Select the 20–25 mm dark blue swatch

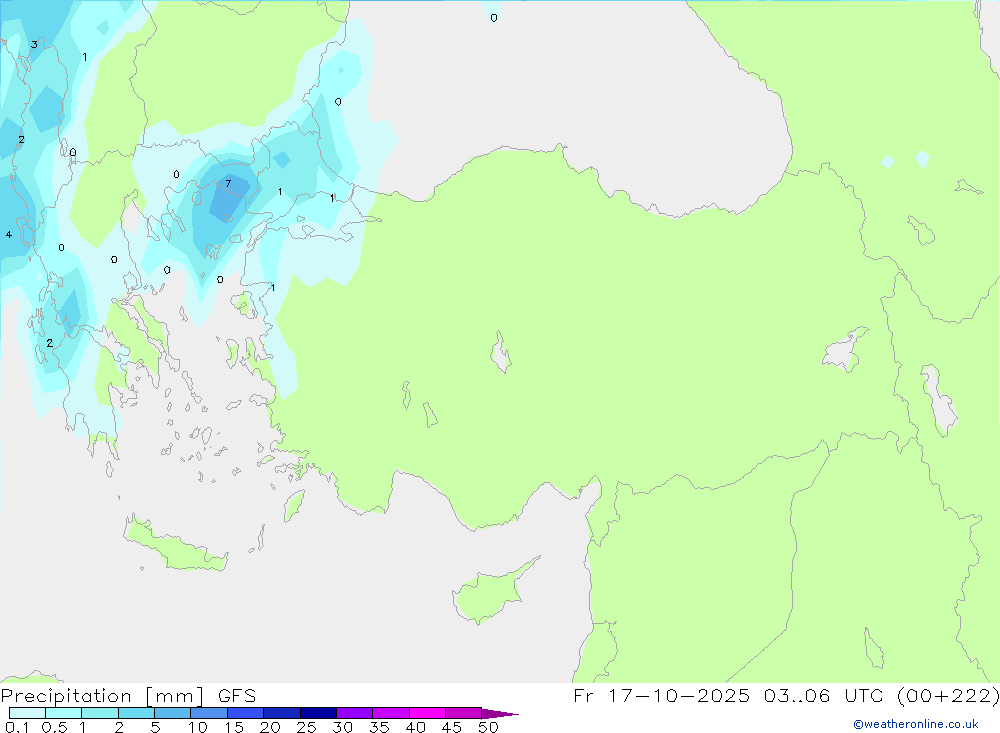[282, 713]
